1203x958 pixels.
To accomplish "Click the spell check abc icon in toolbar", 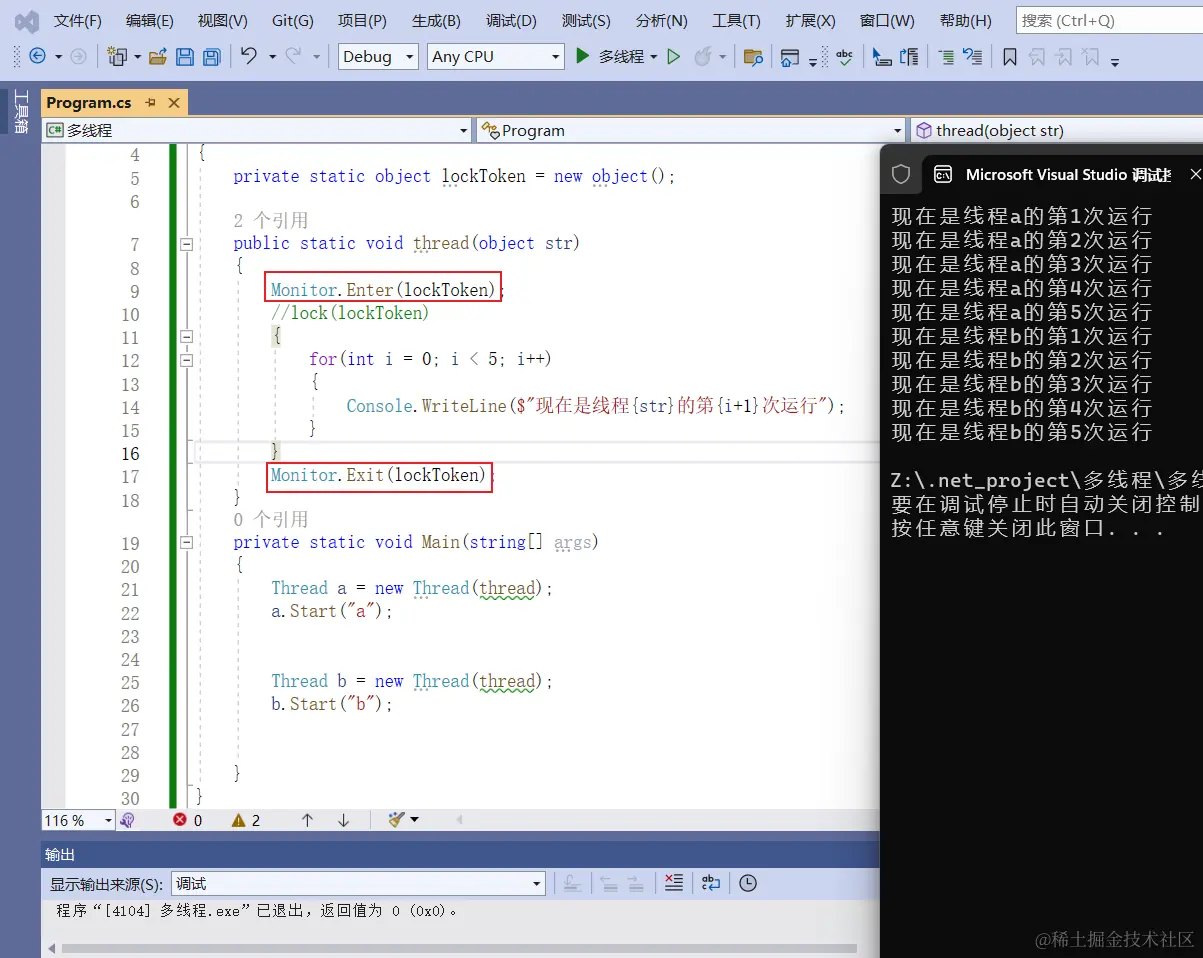I will tap(844, 57).
